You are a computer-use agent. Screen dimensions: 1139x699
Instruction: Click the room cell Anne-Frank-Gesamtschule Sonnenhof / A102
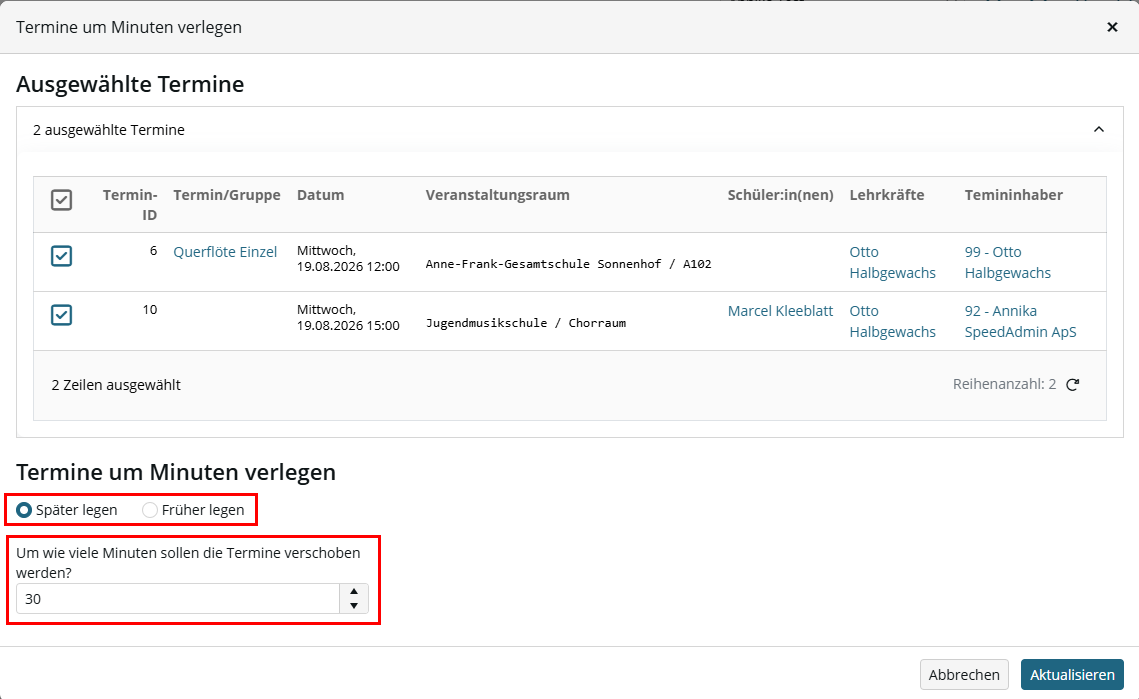click(x=568, y=264)
